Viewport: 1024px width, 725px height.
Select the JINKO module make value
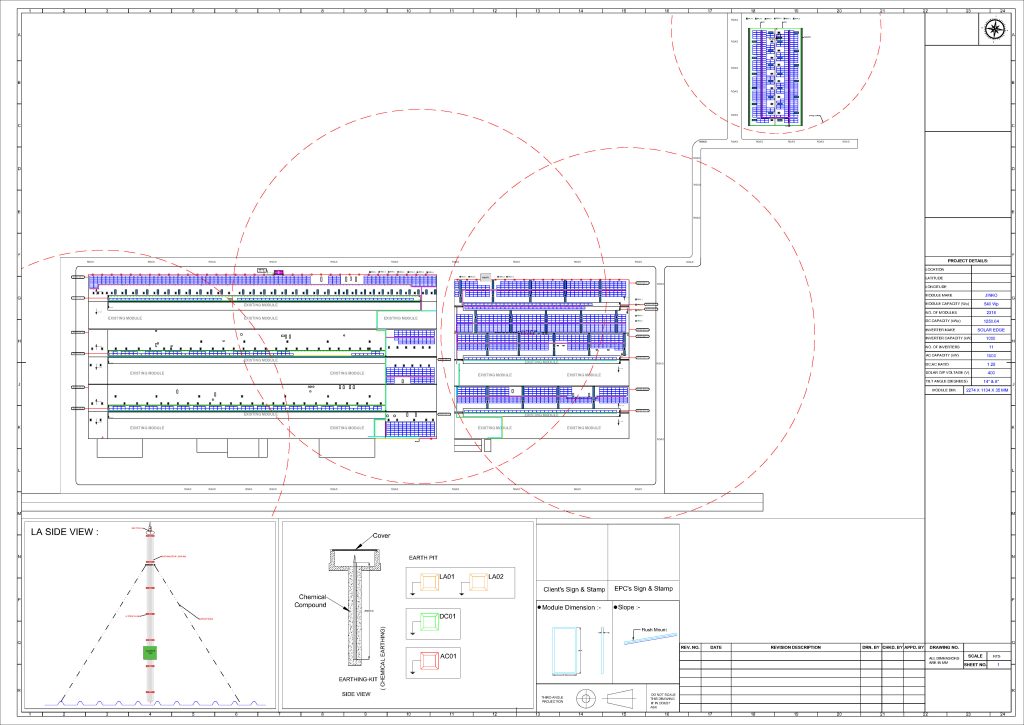coord(989,295)
